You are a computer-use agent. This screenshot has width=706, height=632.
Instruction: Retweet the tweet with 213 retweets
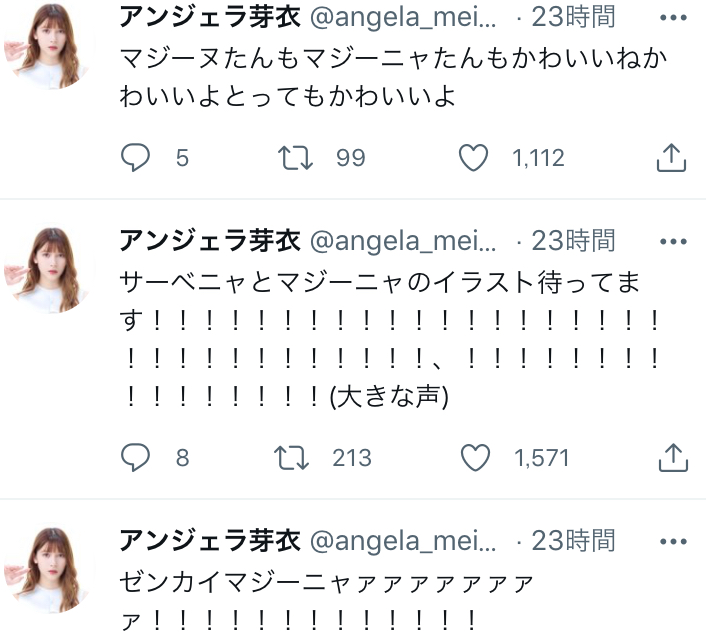292,457
